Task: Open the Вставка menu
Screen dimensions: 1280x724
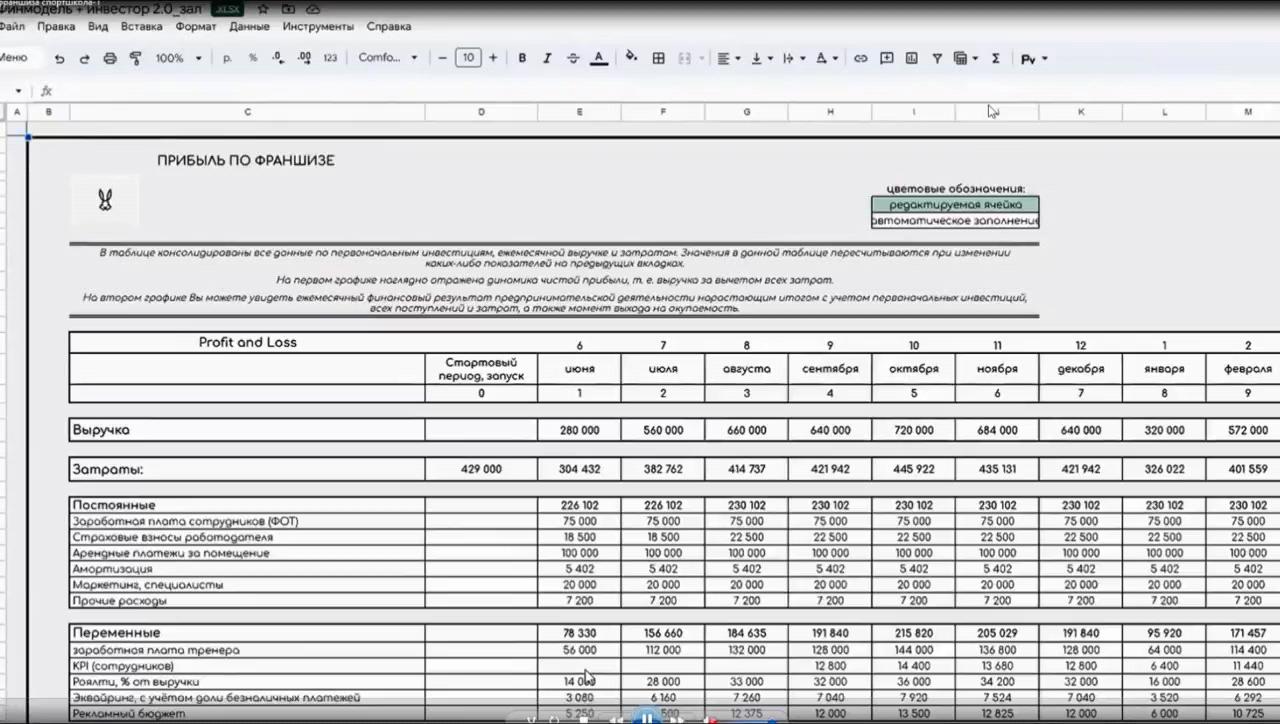Action: click(141, 27)
